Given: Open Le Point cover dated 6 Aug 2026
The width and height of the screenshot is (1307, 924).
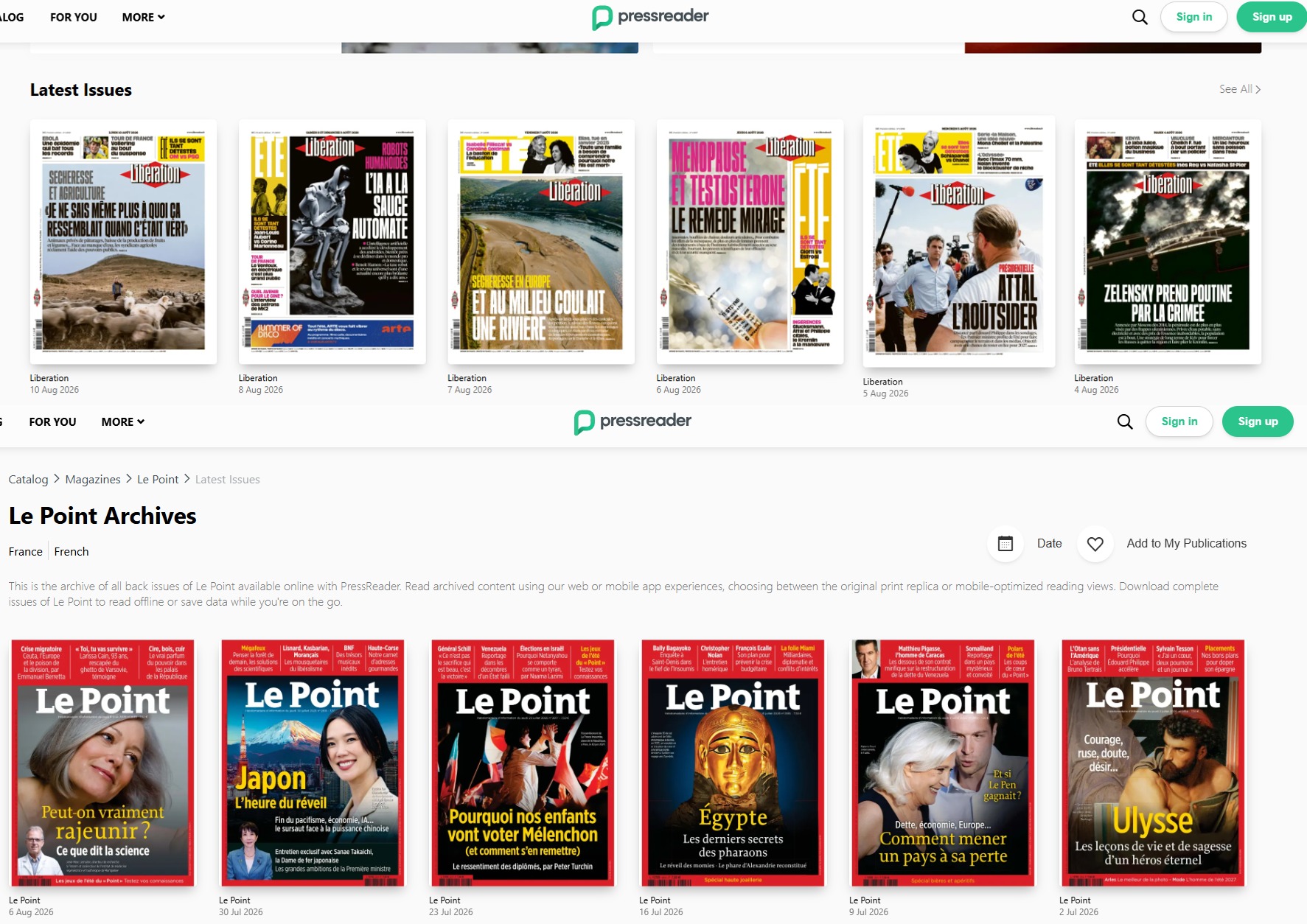Looking at the screenshot, I should click(102, 763).
